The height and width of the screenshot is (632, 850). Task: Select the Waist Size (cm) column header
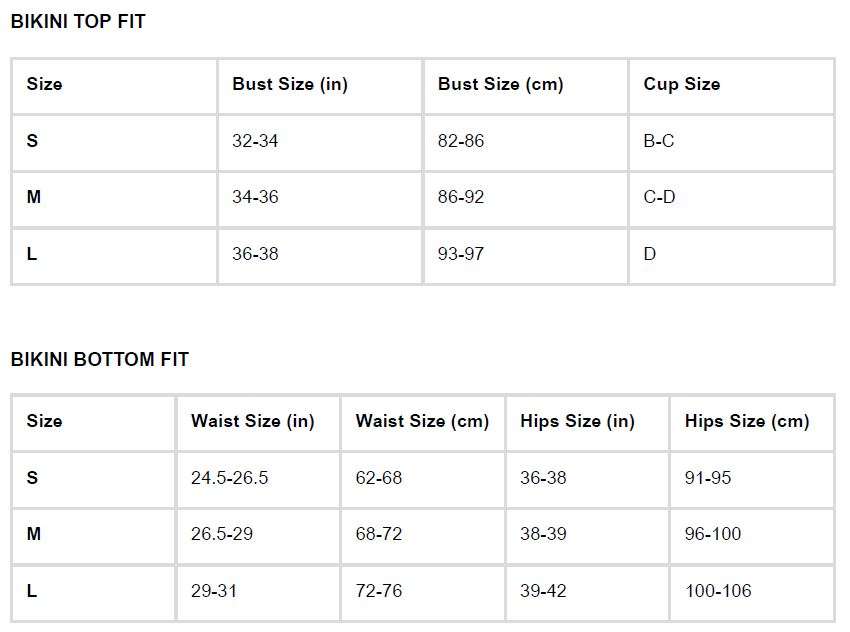tap(422, 421)
